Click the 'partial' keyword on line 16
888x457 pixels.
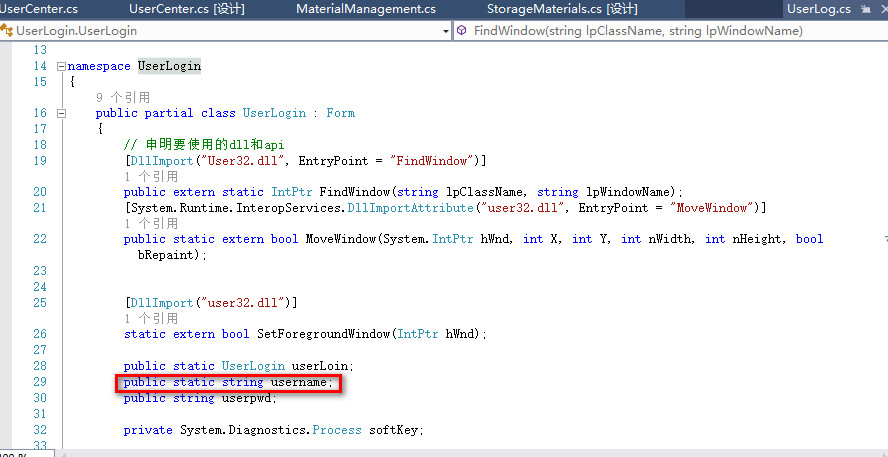(x=169, y=113)
